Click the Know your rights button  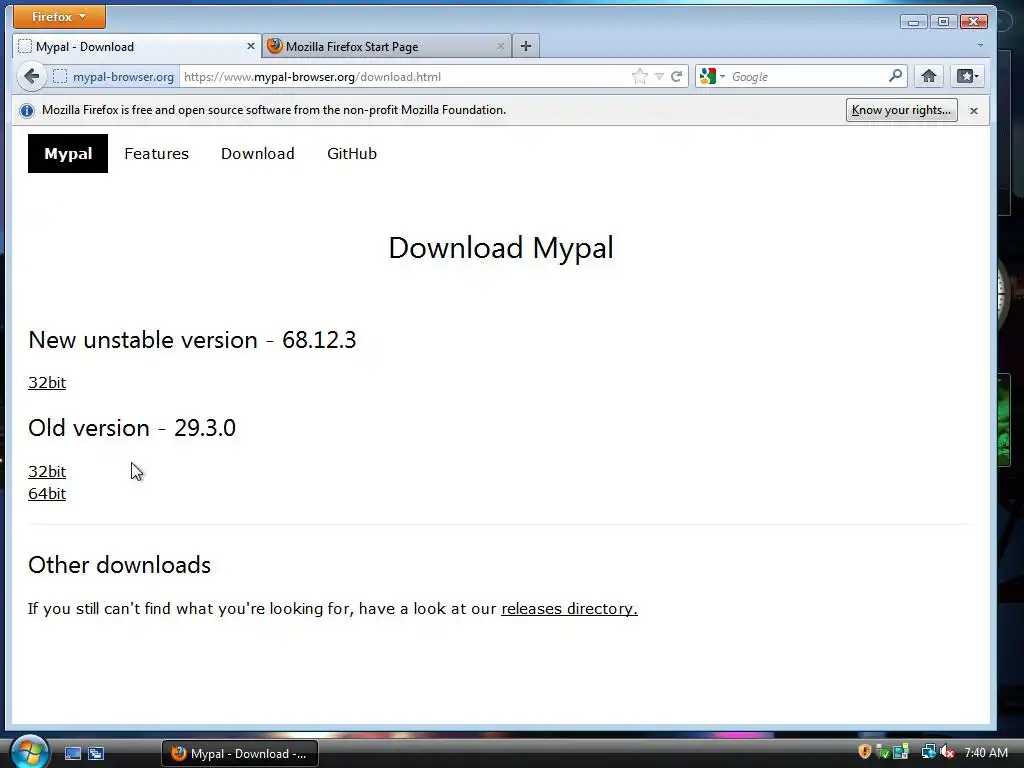click(901, 110)
